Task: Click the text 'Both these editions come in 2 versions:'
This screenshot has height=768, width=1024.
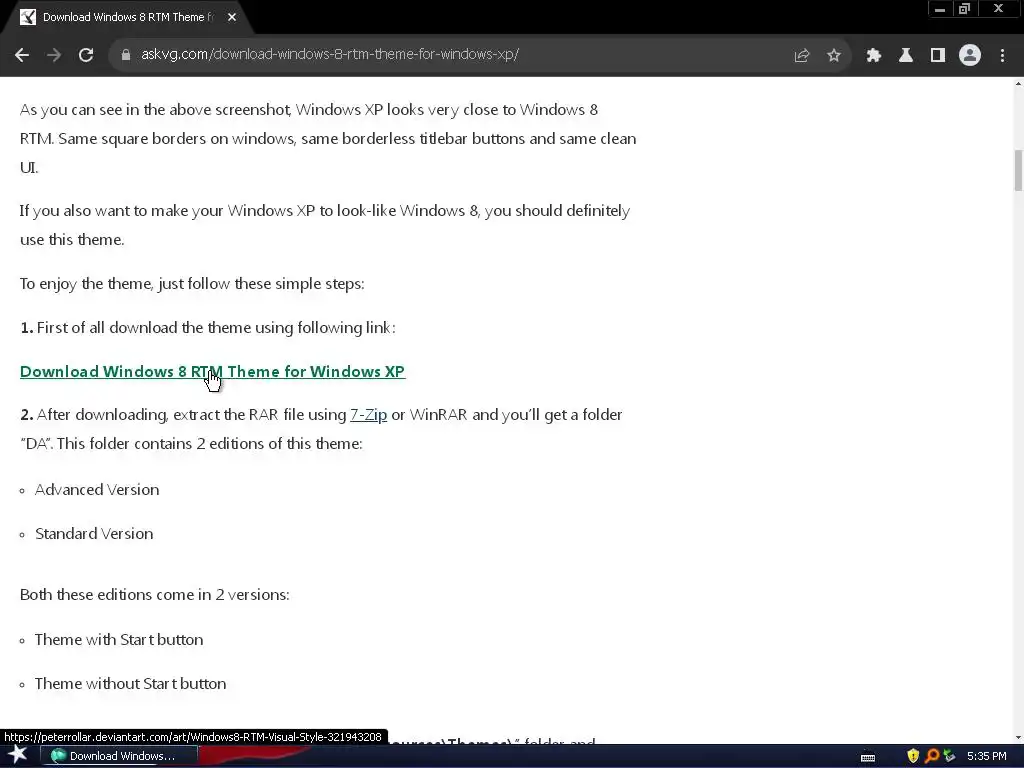Action: [x=155, y=595]
